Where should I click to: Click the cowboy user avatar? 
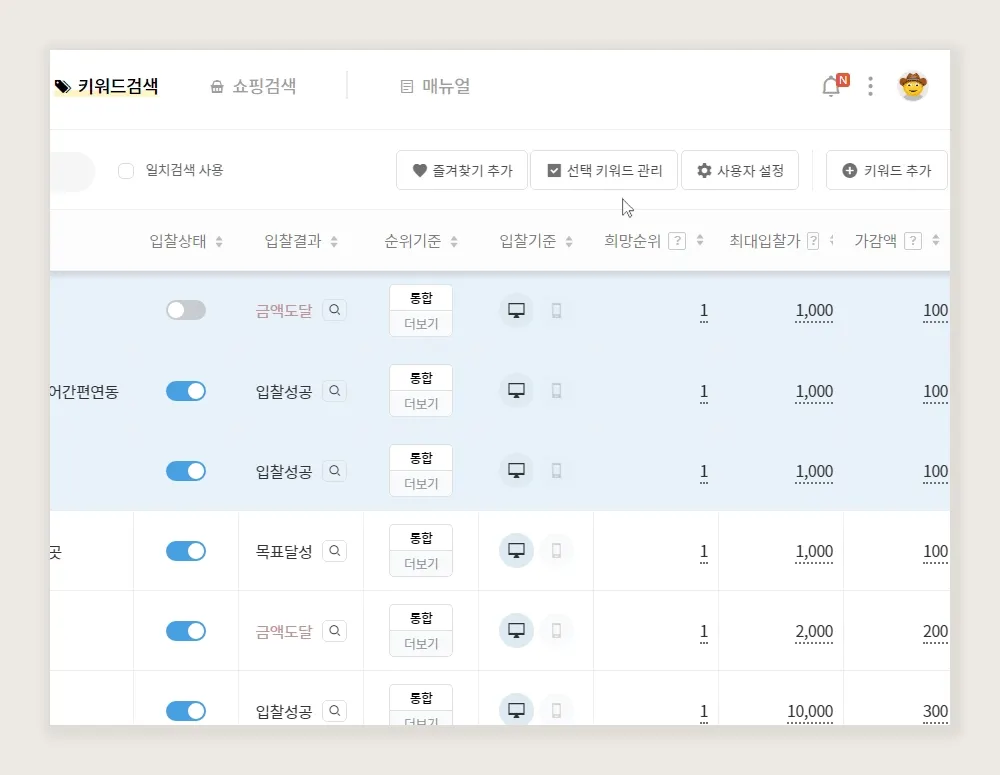coord(912,86)
